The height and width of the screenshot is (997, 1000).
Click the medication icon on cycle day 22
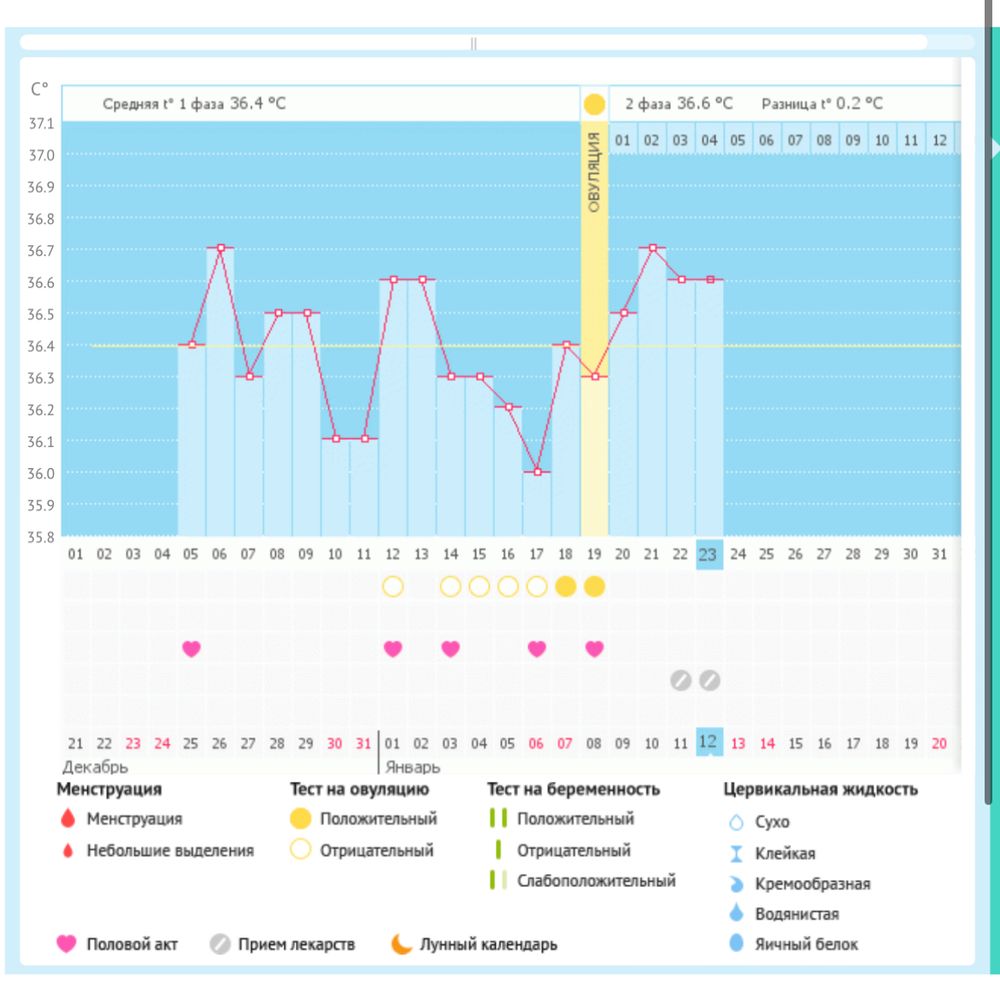680,680
